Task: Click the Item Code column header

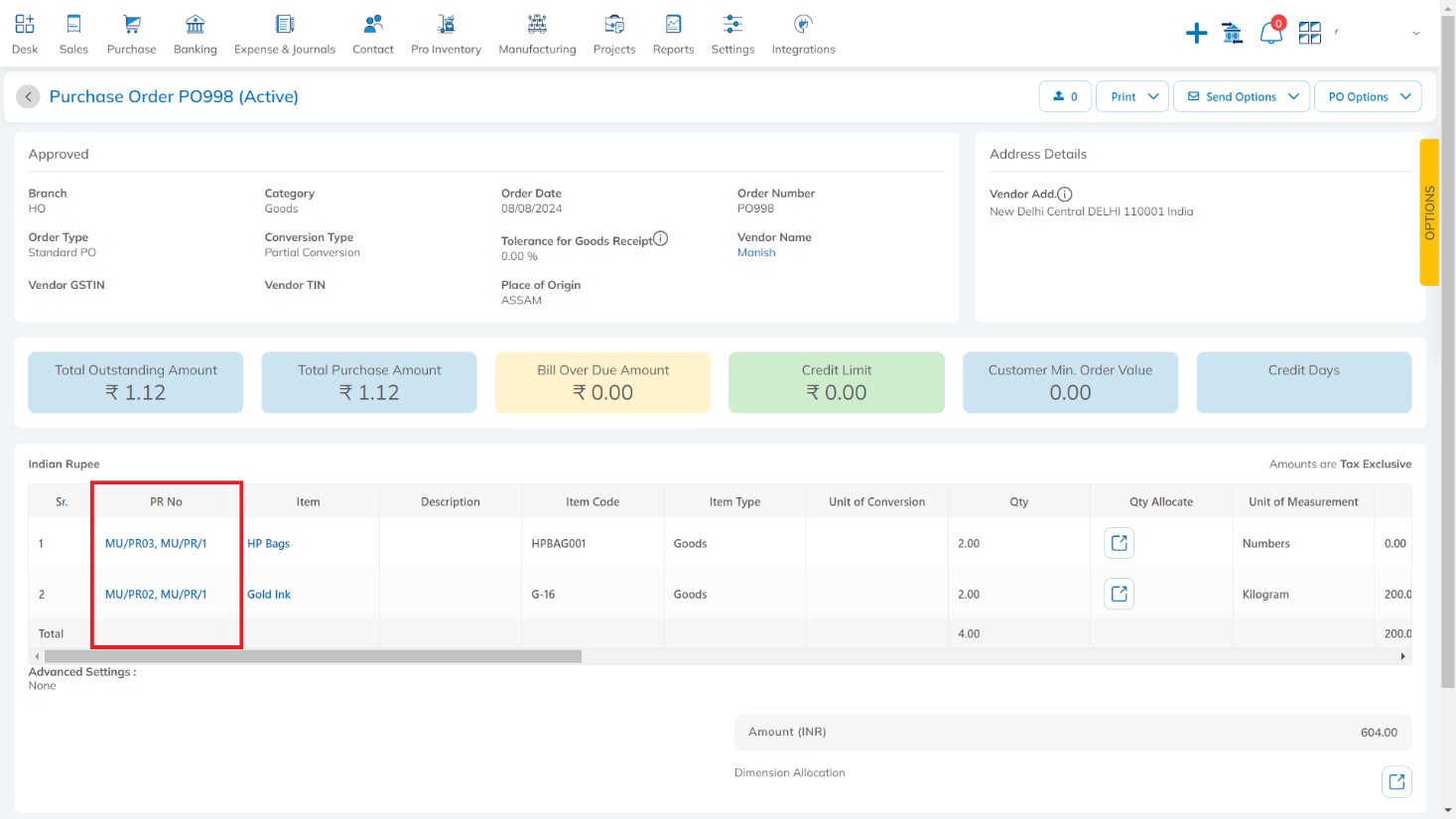Action: pos(593,501)
